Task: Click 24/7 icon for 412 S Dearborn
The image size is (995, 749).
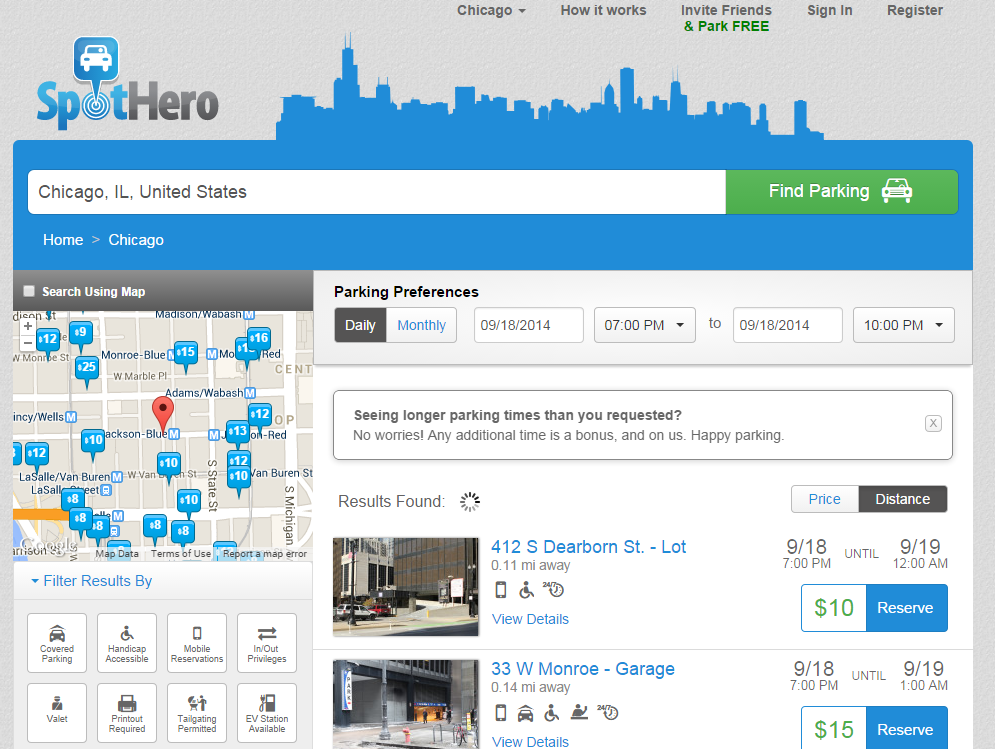Action: [553, 590]
